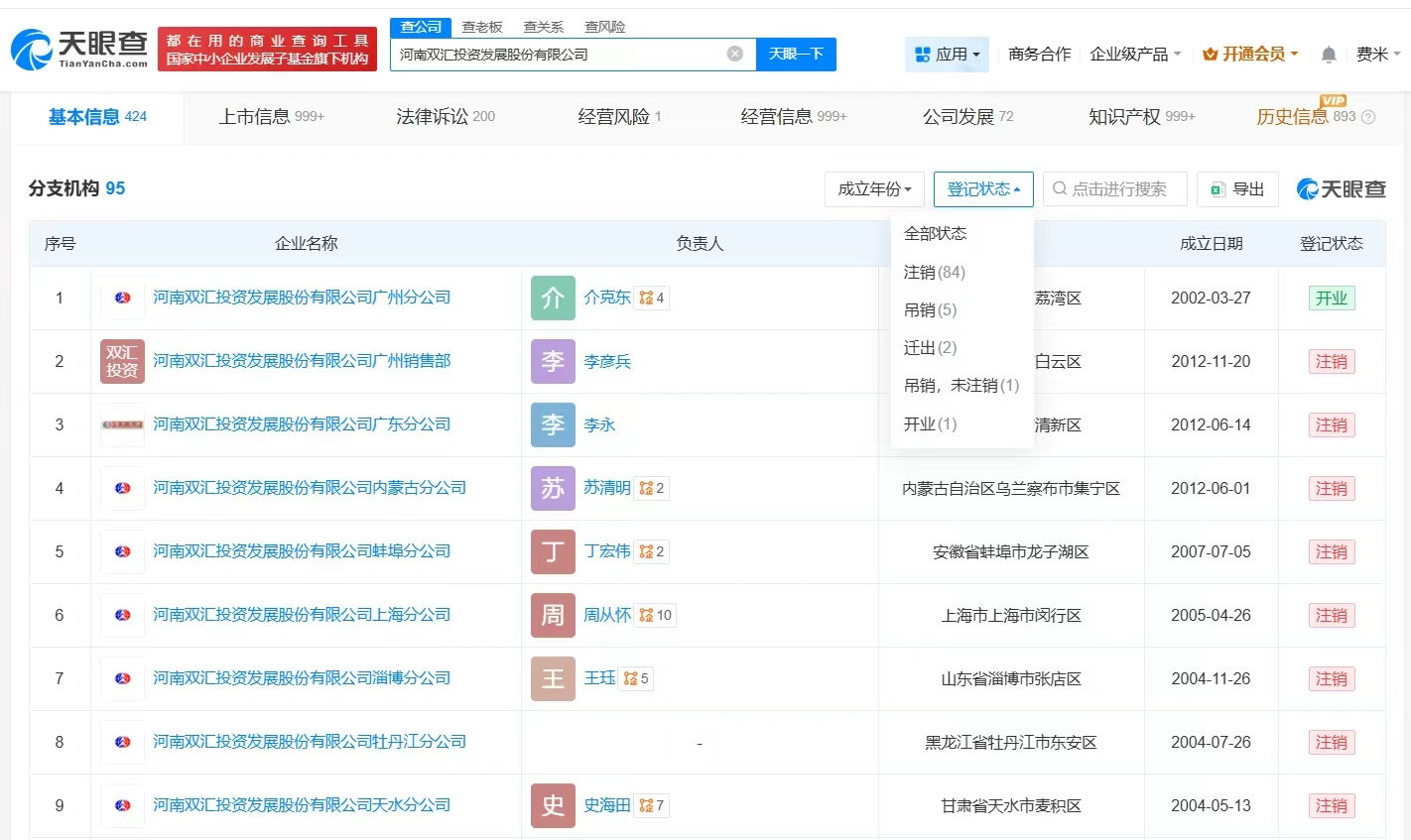Click the Tianshui branch company logo

tap(122, 805)
